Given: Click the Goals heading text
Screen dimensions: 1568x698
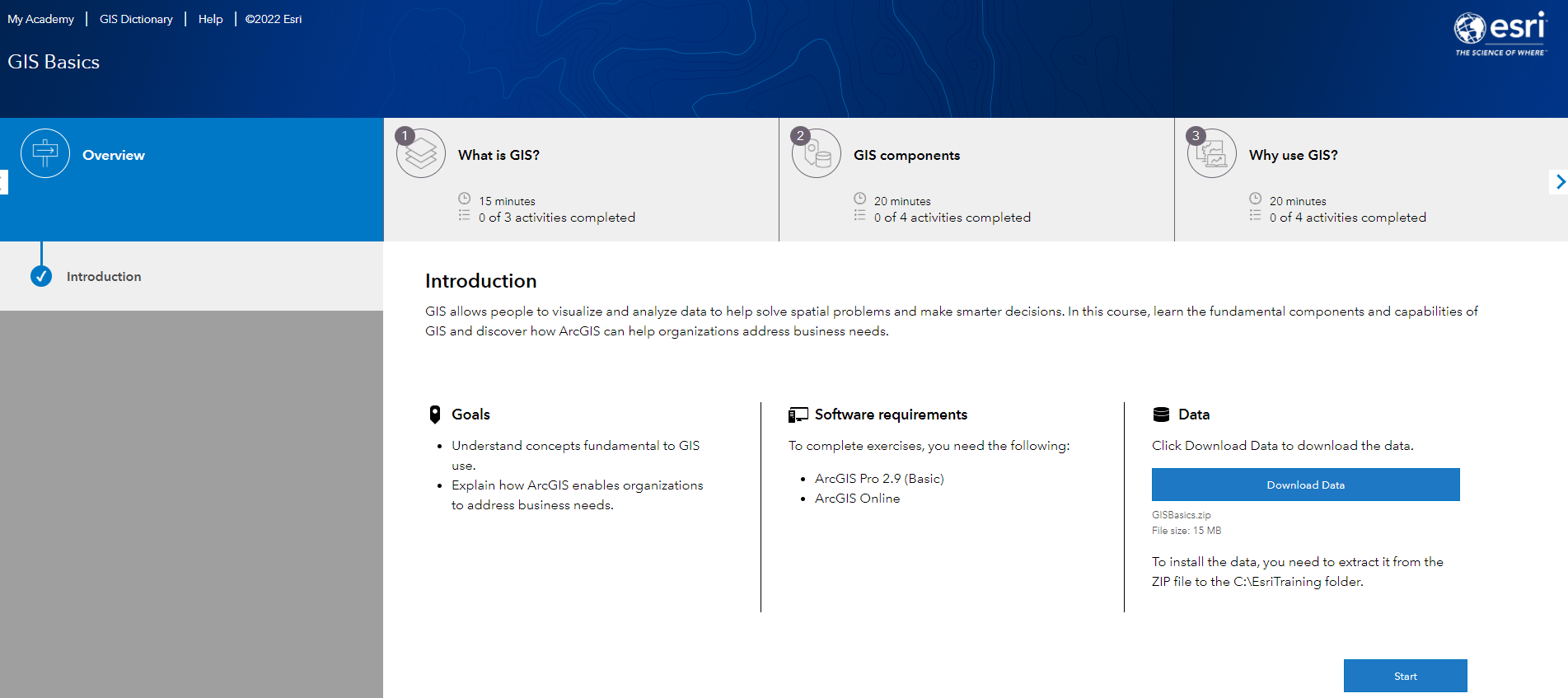Looking at the screenshot, I should [470, 415].
